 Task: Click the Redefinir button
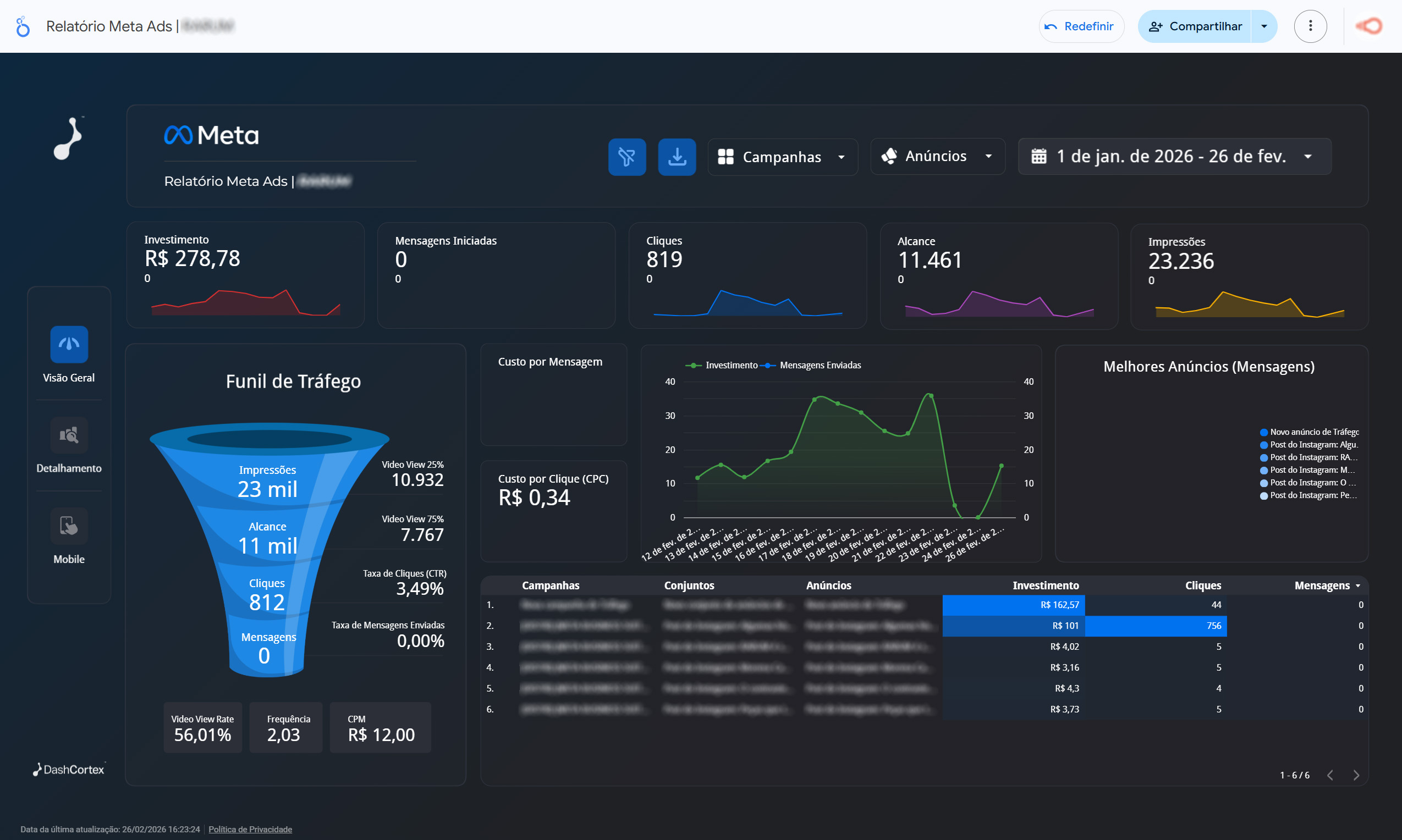tap(1080, 26)
